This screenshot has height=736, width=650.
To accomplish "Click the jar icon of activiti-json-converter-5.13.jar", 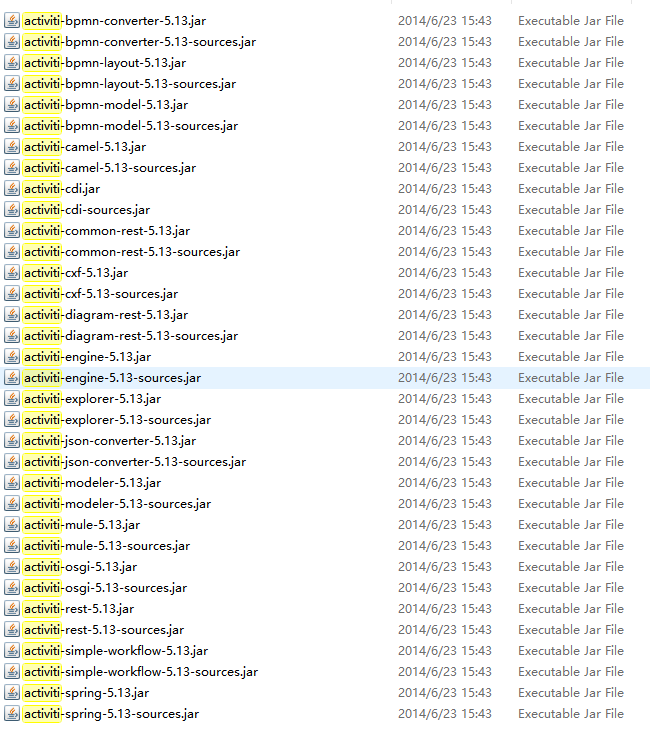I will (12, 441).
